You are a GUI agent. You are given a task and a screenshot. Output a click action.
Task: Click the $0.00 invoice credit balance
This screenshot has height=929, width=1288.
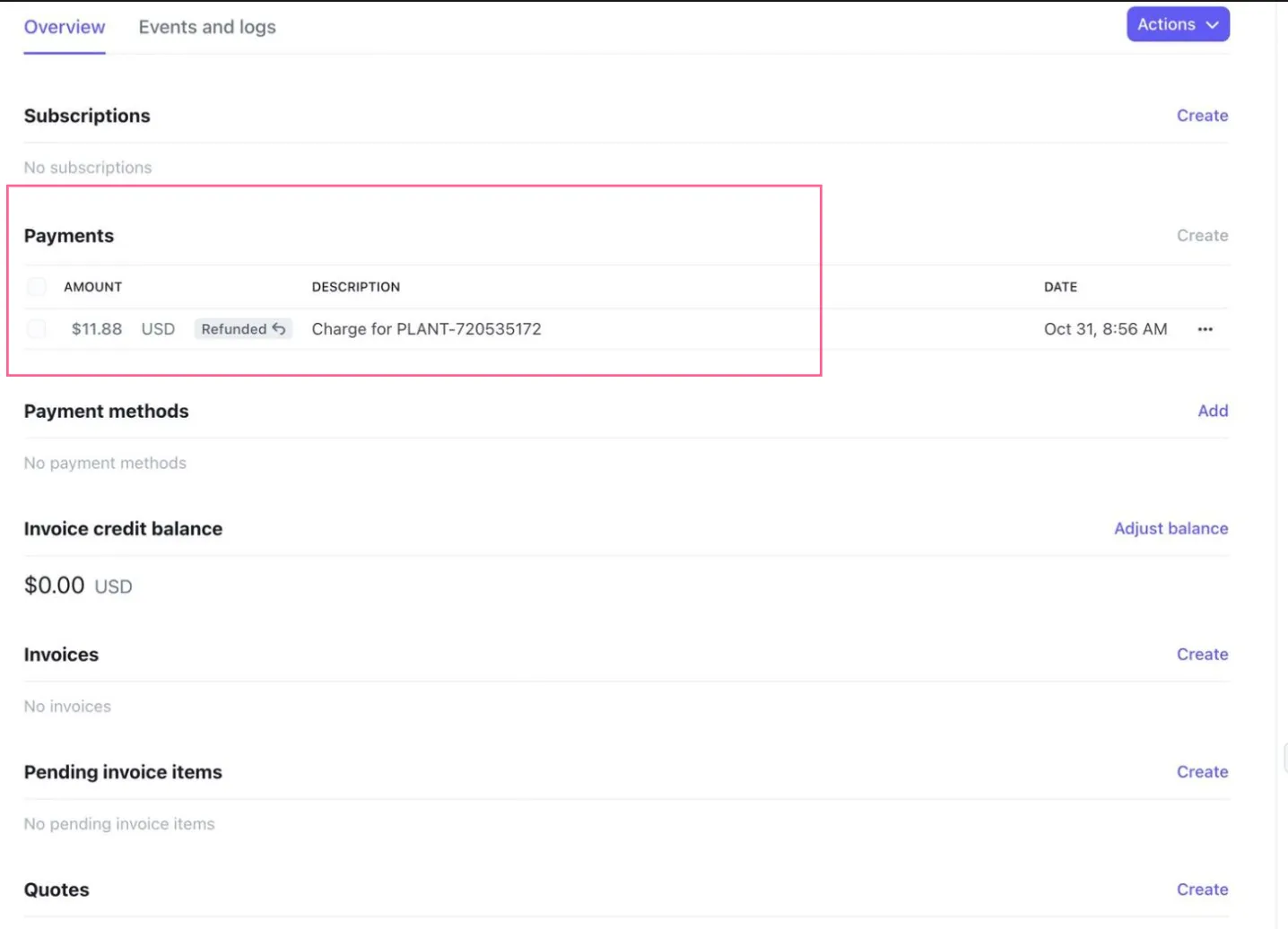[x=54, y=586]
